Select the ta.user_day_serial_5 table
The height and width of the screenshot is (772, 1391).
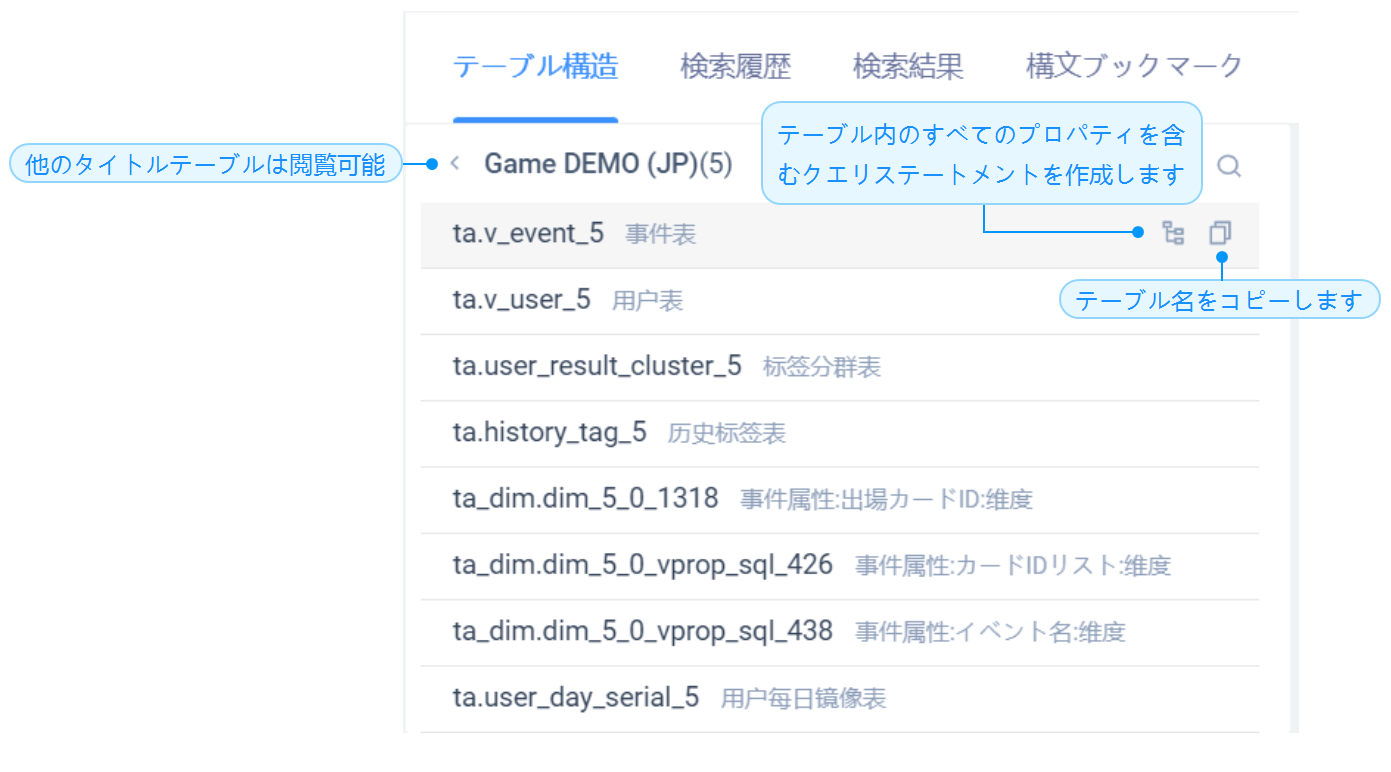click(x=576, y=698)
